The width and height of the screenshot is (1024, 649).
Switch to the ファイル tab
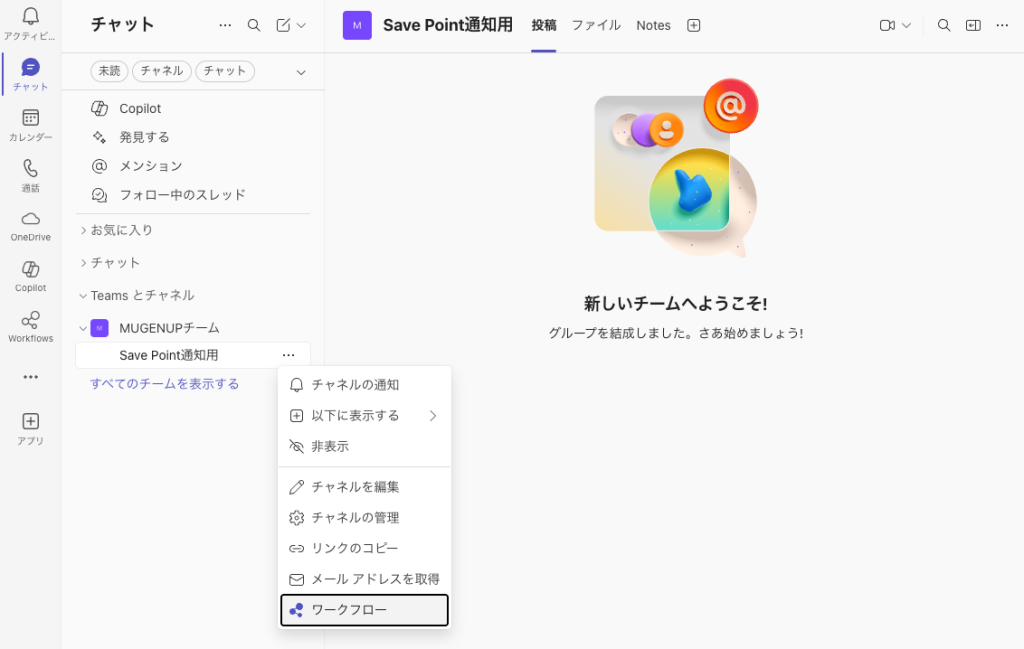coord(596,25)
